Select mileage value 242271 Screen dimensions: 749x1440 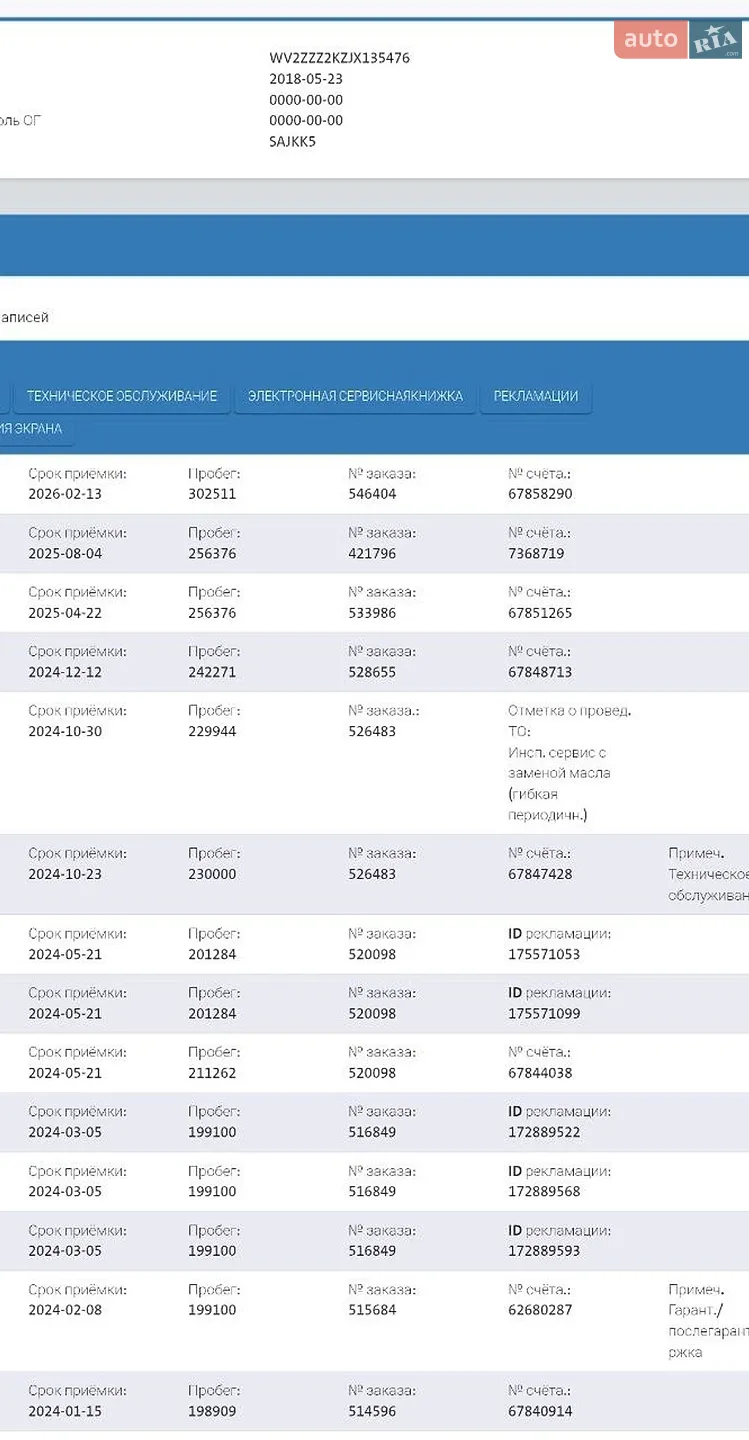[212, 672]
